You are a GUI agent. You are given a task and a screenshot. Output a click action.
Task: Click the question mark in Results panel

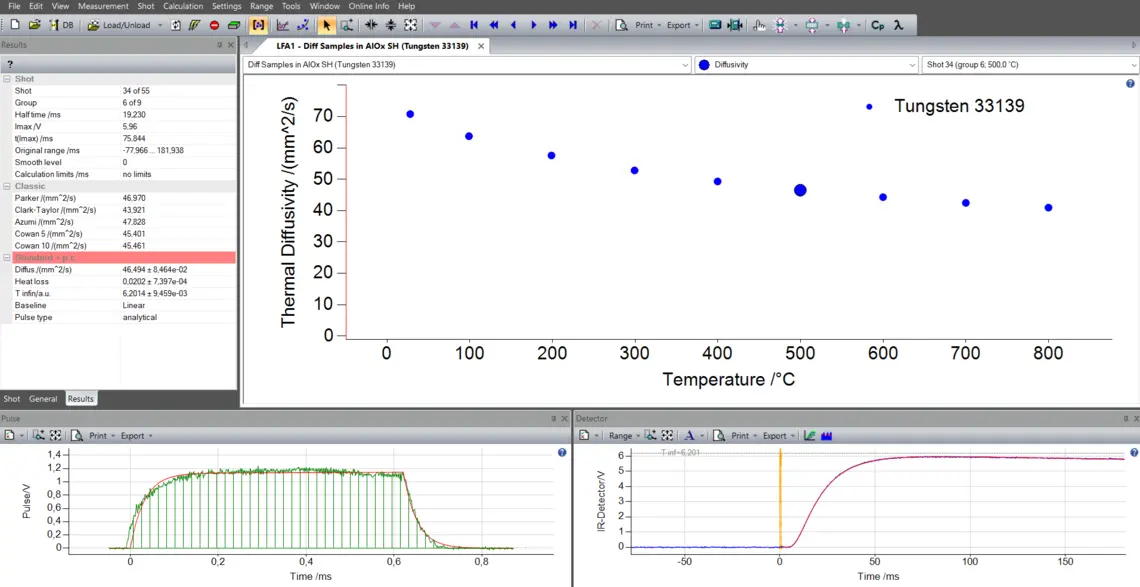tap(10, 64)
